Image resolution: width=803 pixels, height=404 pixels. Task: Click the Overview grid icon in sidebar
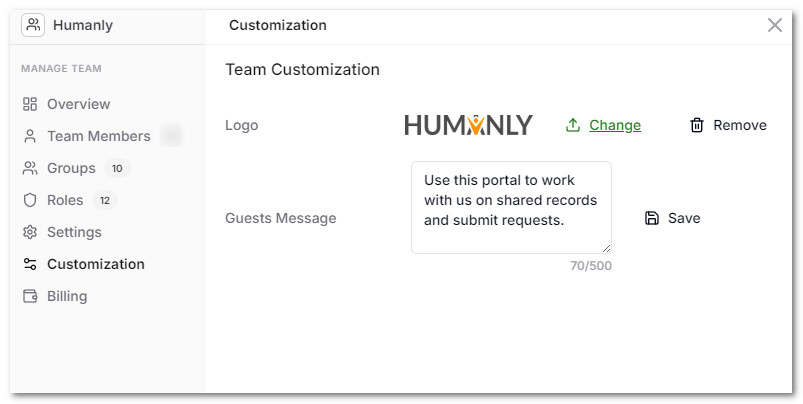click(30, 104)
